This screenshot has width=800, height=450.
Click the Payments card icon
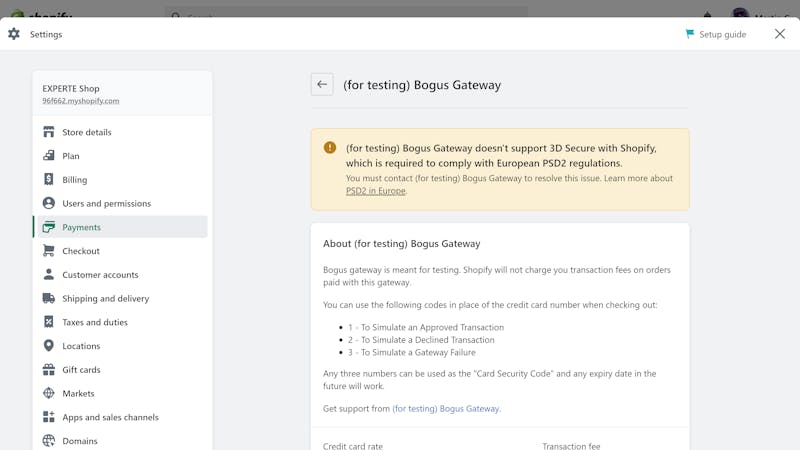click(48, 227)
